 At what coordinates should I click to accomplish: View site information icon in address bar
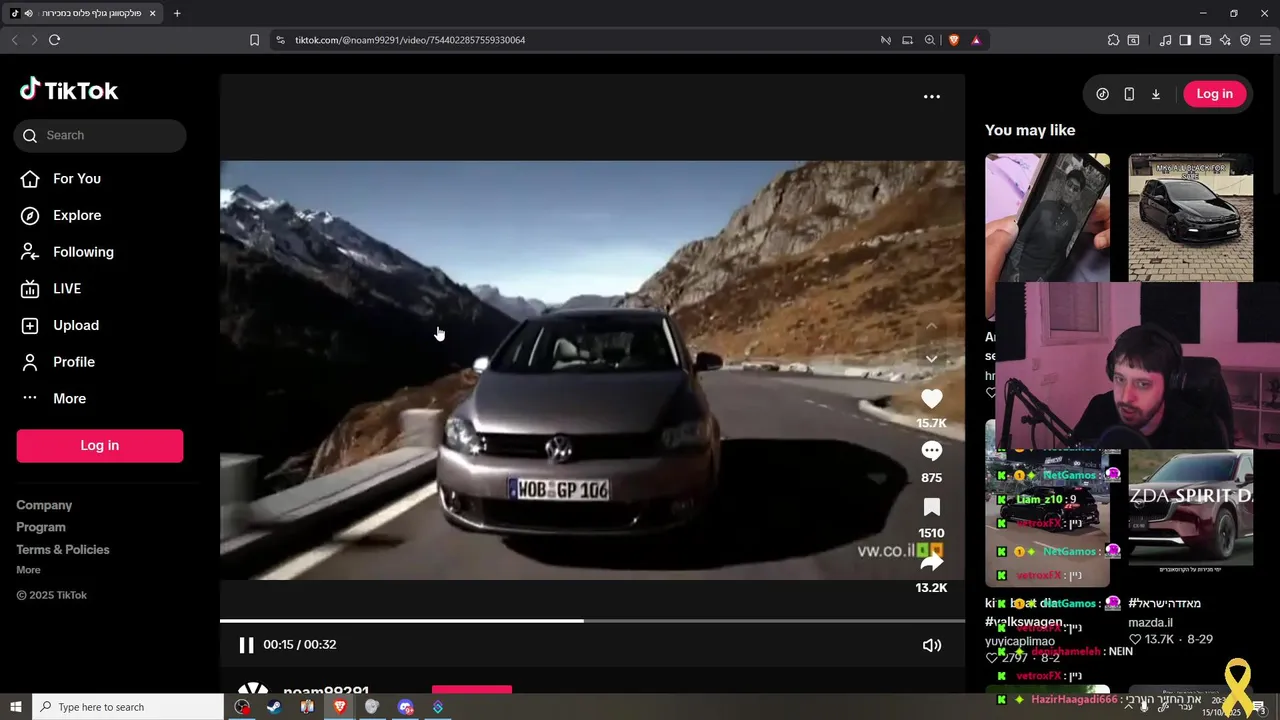click(x=280, y=40)
